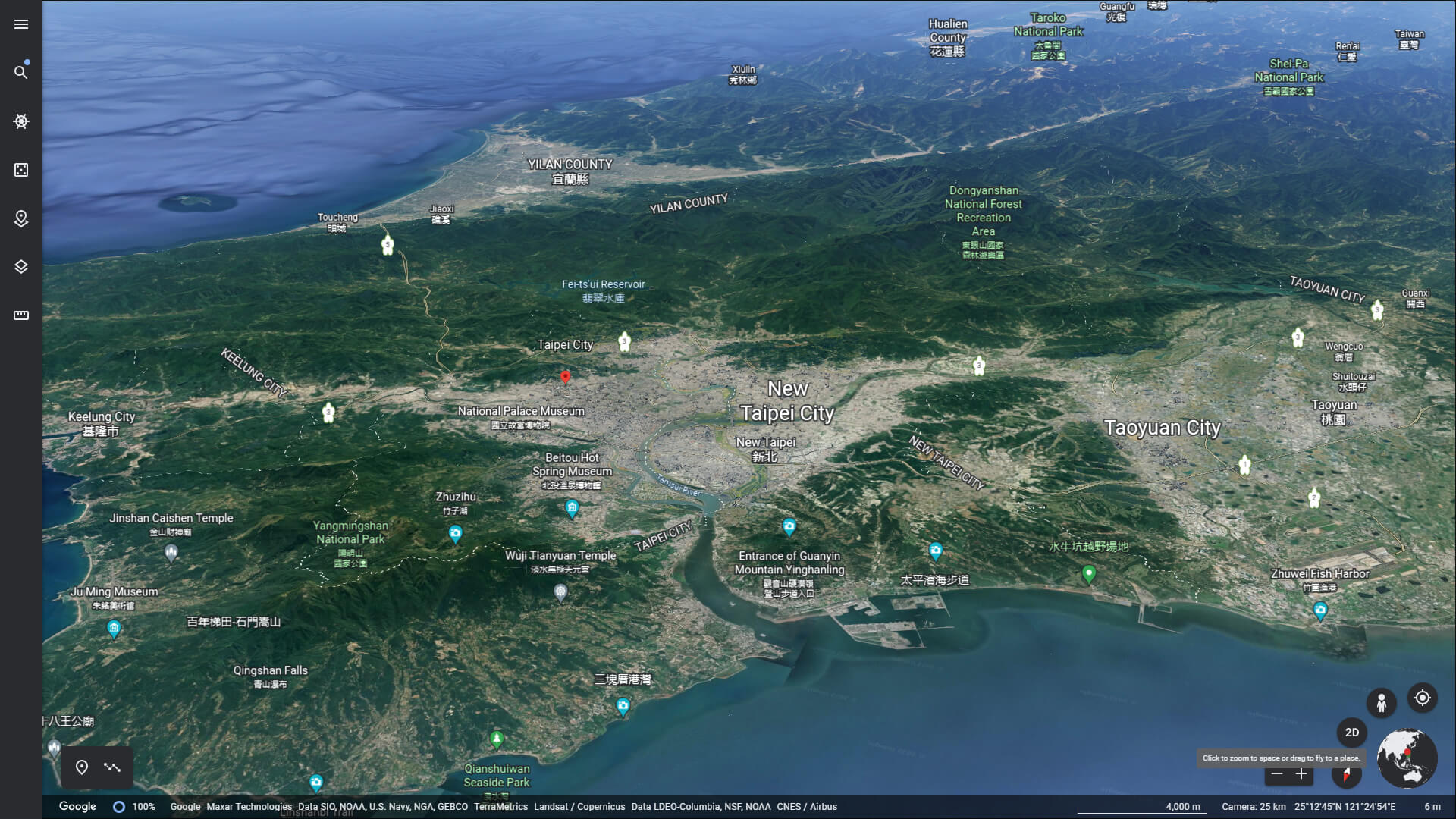
Task: Click the Maxar Technologies attribution link
Action: point(249,807)
